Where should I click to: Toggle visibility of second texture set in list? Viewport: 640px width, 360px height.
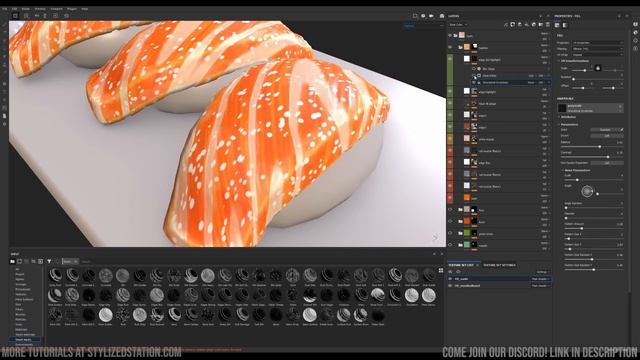point(451,286)
